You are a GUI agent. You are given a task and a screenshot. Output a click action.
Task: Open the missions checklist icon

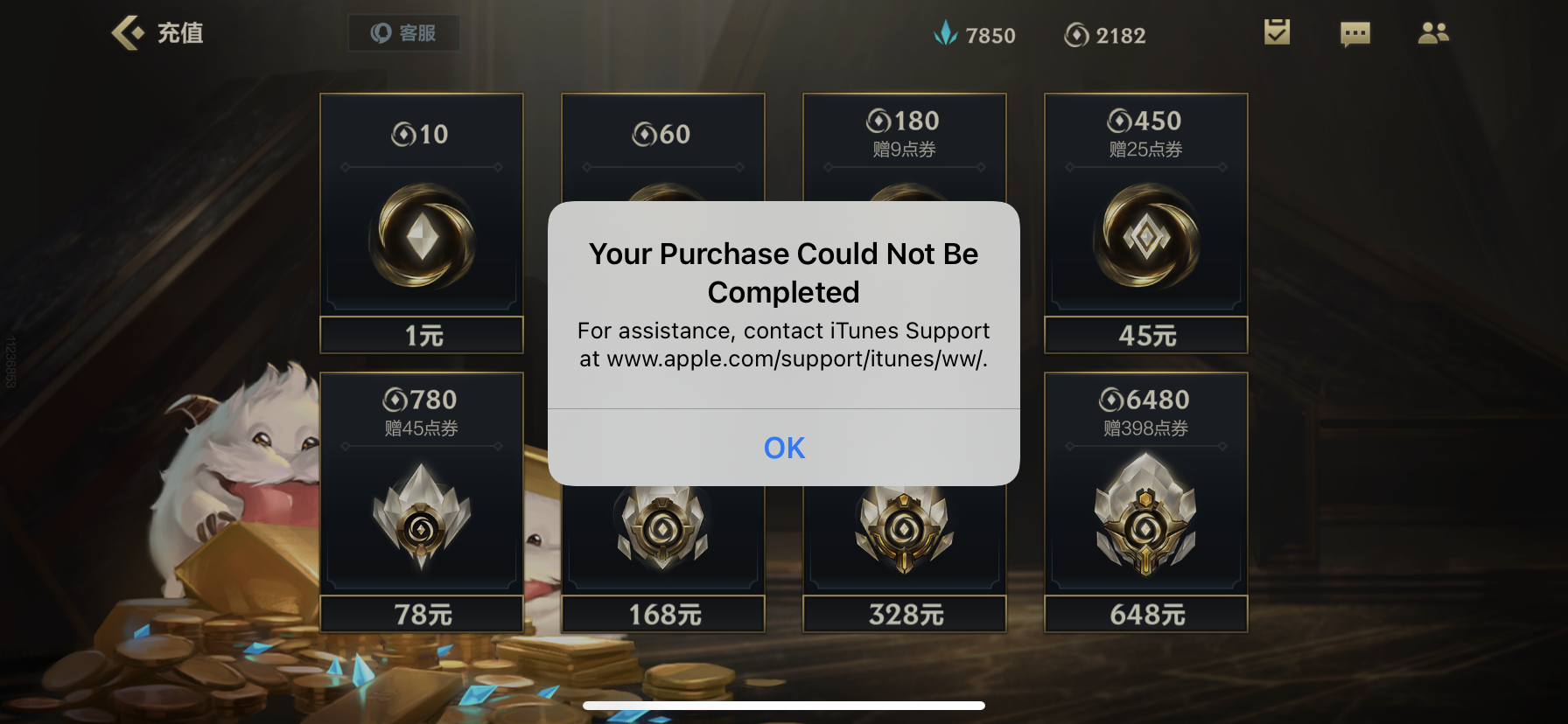tap(1277, 32)
